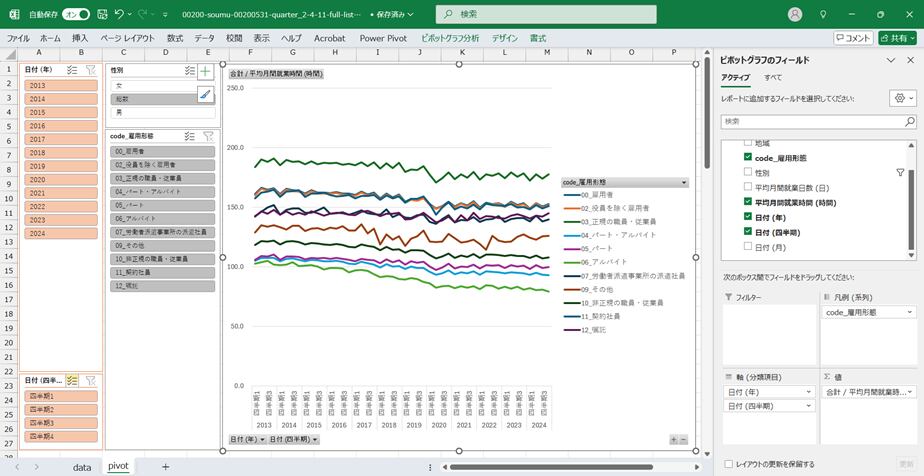Click the save icon in title bar
Viewport: 924px width, 476px height.
tap(101, 15)
